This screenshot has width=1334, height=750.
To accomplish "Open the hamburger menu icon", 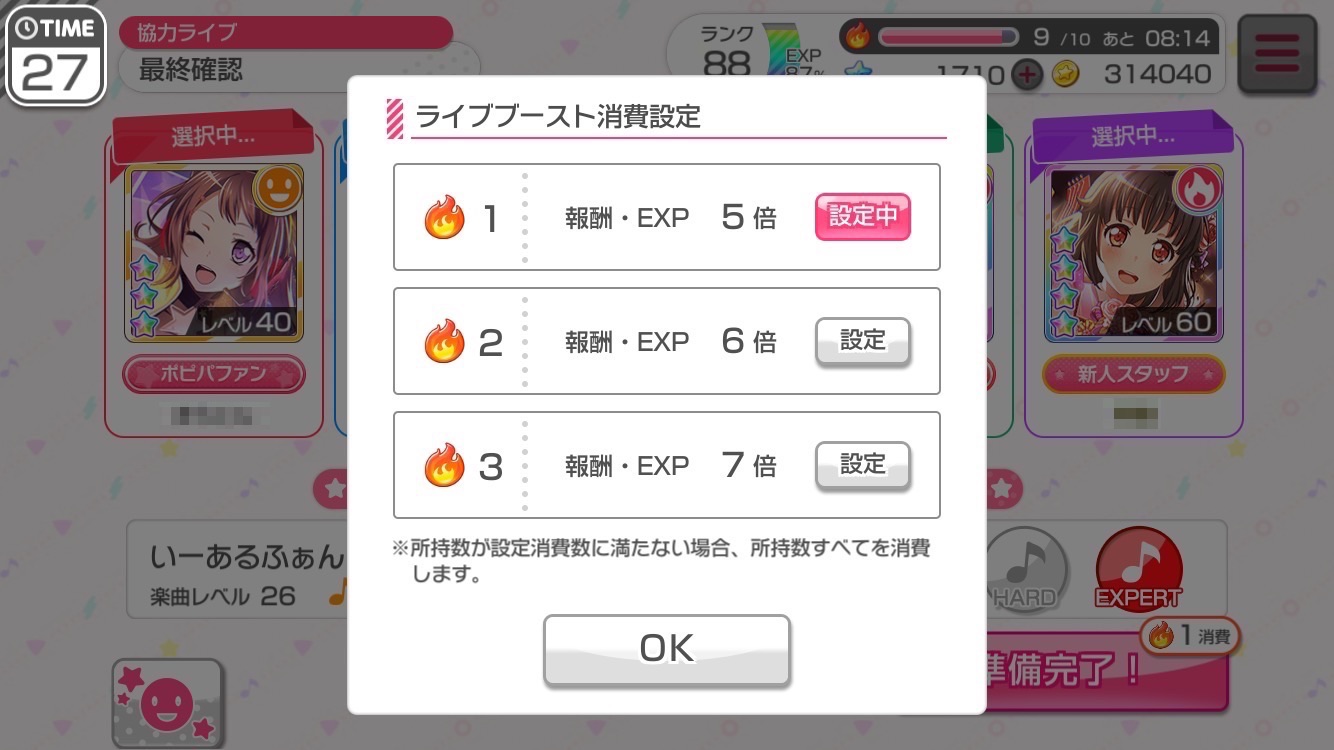I will click(1277, 54).
